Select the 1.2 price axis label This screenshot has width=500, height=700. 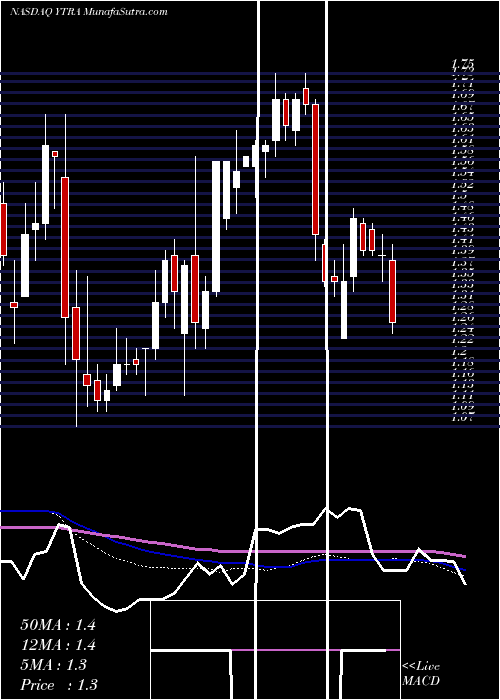[x=460, y=352]
